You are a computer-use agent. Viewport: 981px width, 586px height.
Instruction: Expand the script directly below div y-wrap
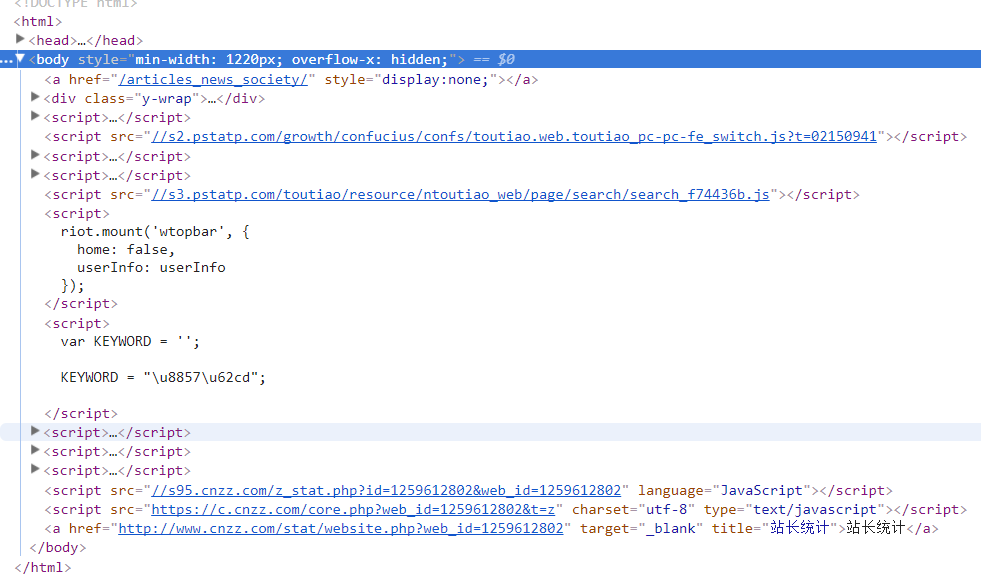tap(36, 117)
